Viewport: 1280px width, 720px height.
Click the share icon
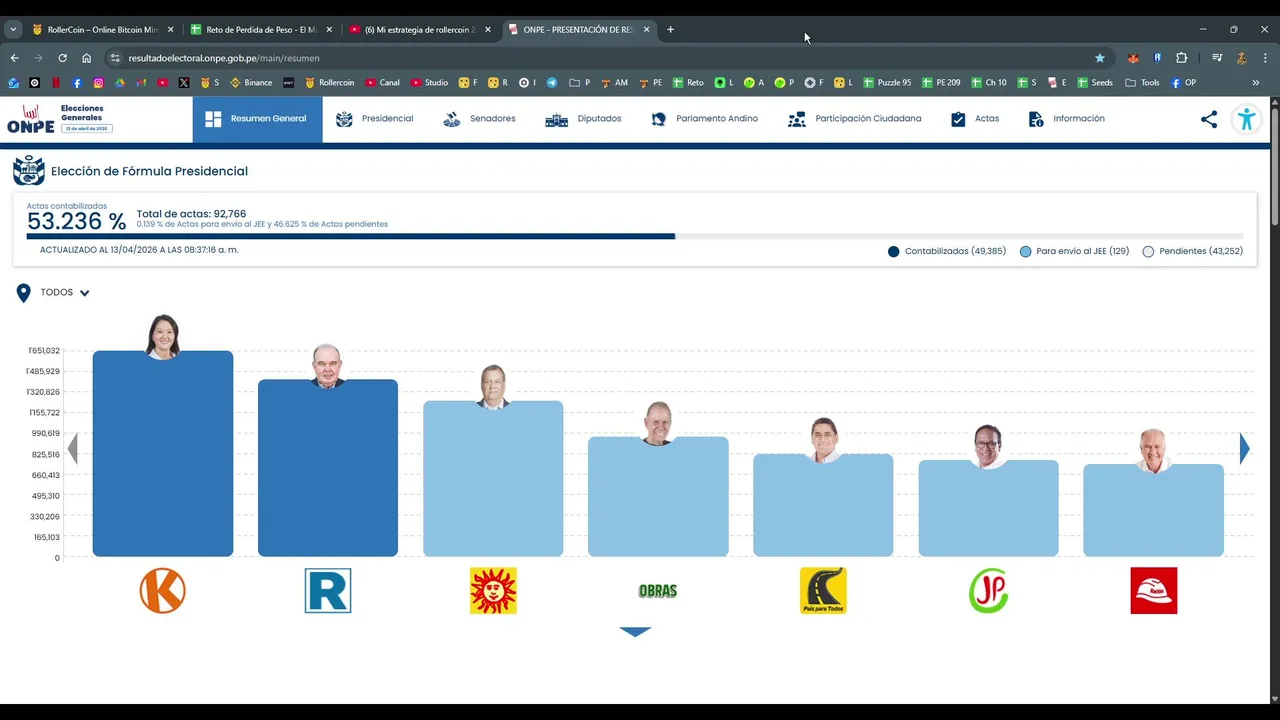[x=1209, y=119]
